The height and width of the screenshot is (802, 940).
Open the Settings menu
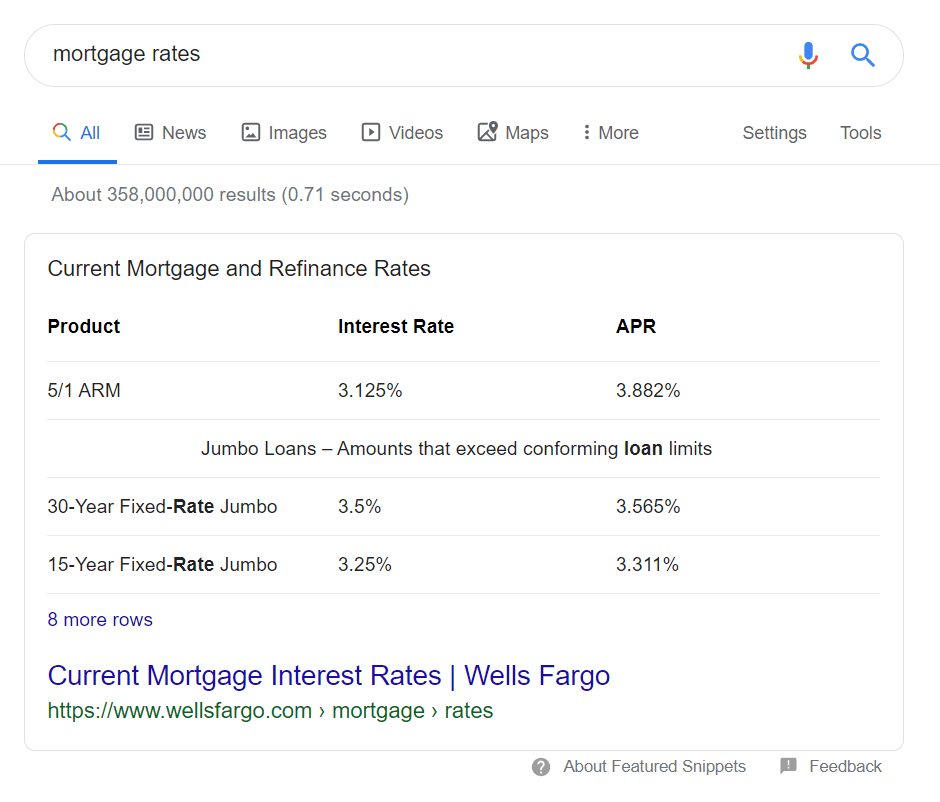click(774, 132)
